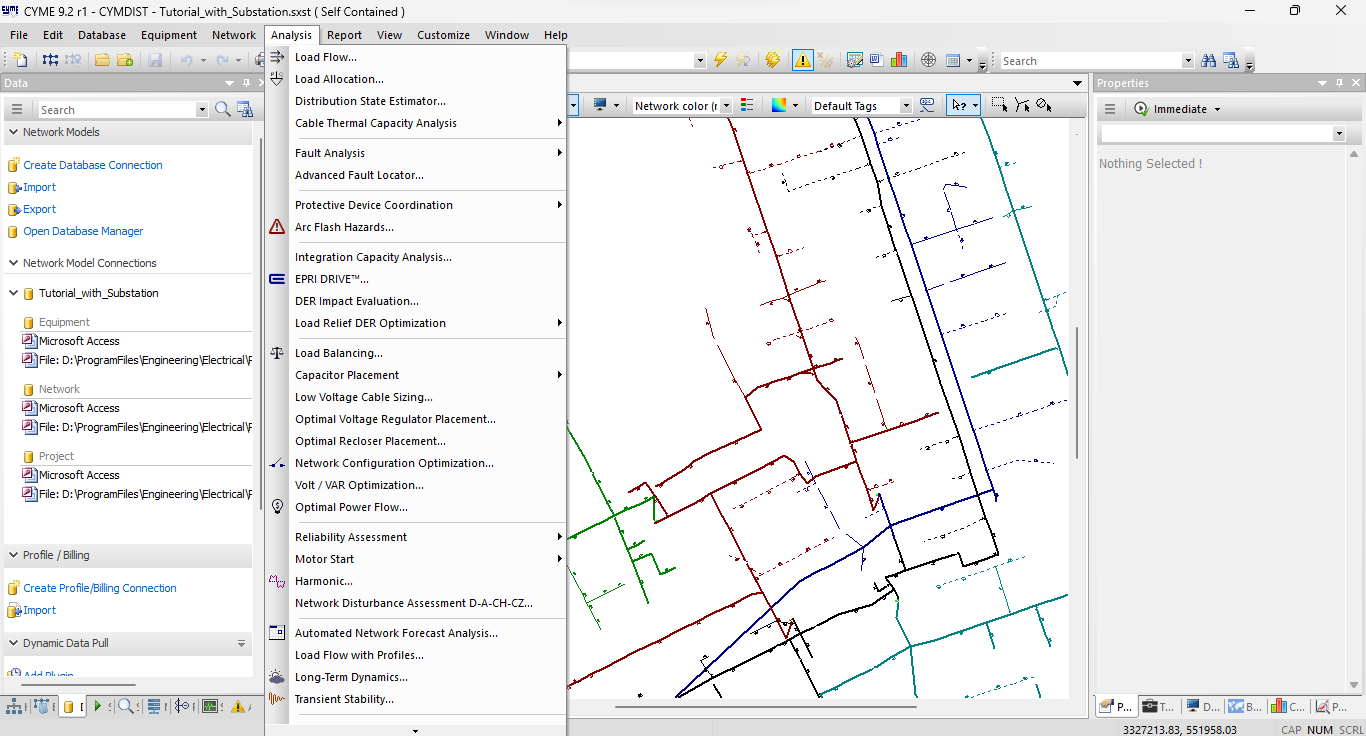Click Export link under Network Models
The height and width of the screenshot is (736, 1366).
coord(40,209)
